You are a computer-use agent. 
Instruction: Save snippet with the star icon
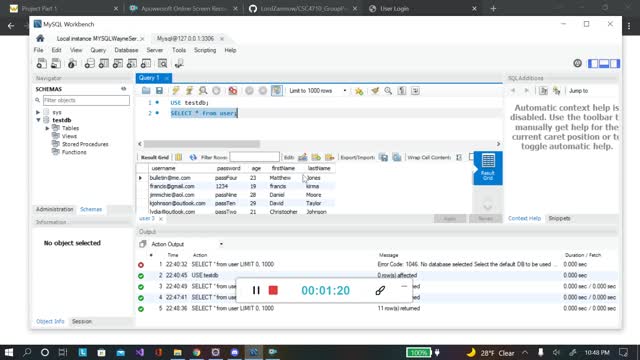359,91
